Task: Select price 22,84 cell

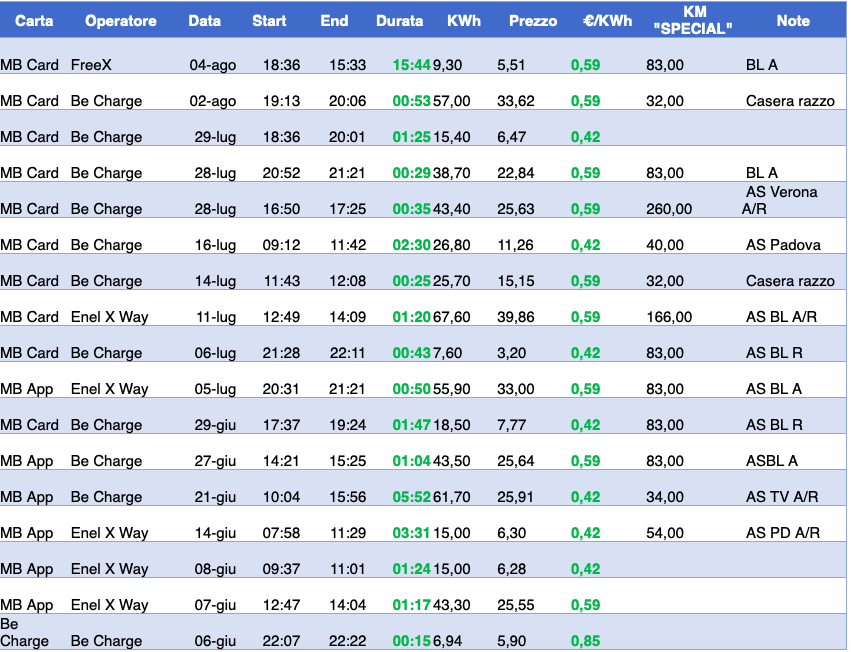Action: 516,173
